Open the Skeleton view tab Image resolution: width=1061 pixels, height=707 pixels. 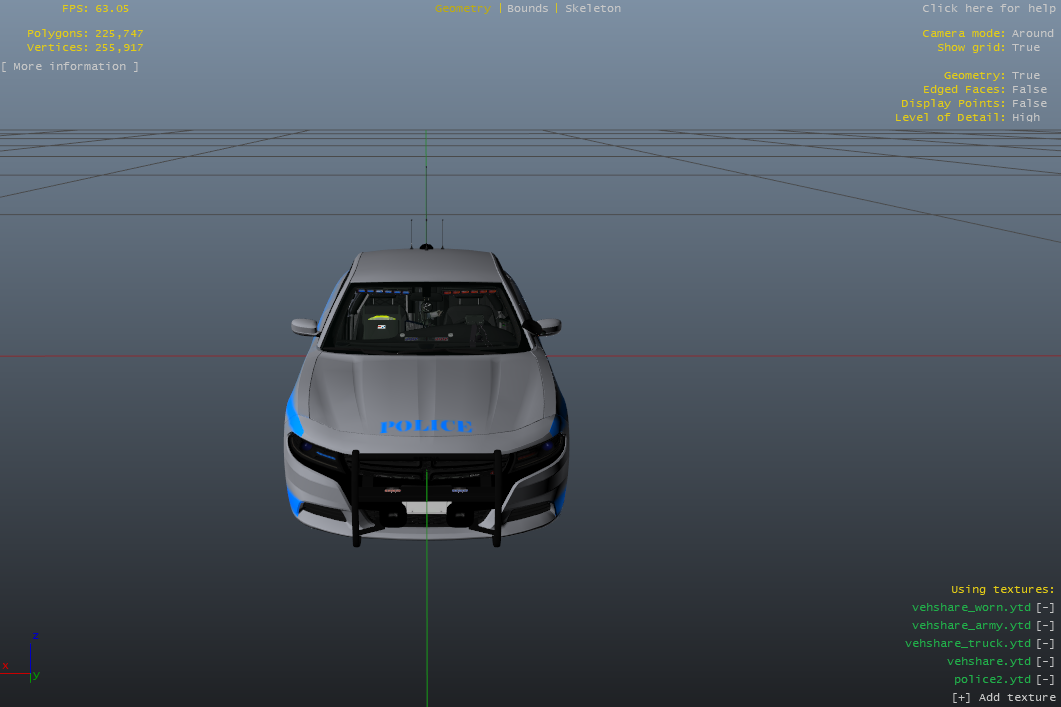coord(592,8)
